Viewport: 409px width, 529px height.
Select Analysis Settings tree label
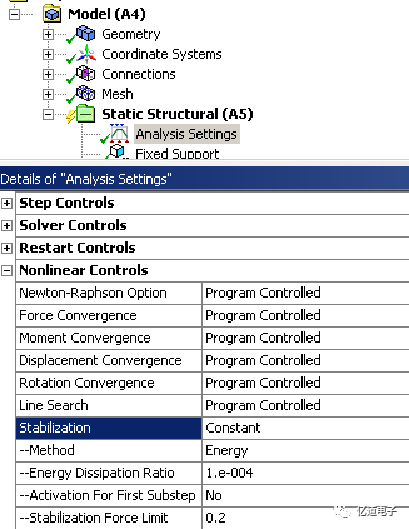(x=186, y=134)
